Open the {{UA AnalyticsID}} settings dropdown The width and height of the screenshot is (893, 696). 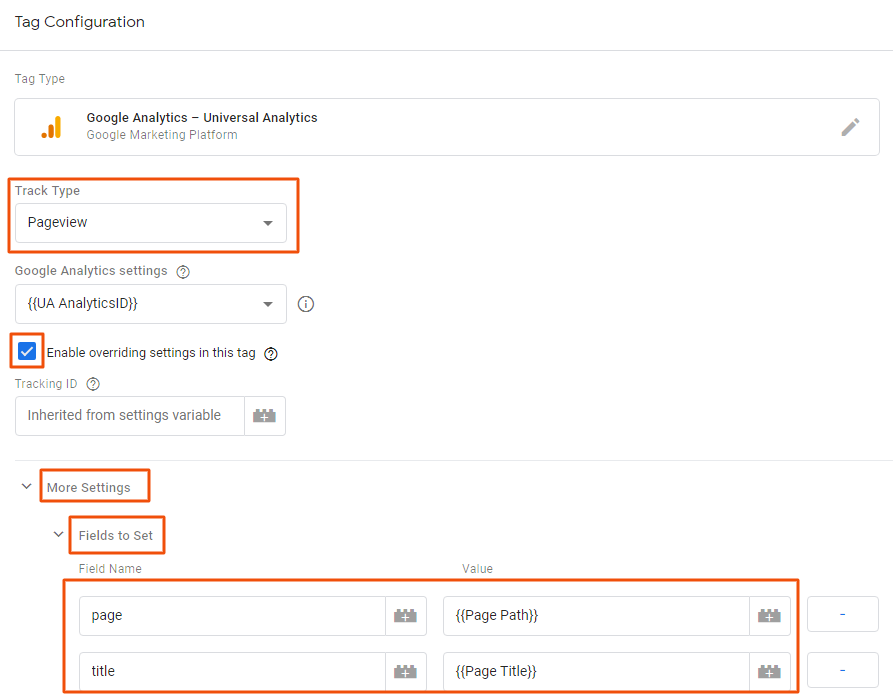coord(151,304)
